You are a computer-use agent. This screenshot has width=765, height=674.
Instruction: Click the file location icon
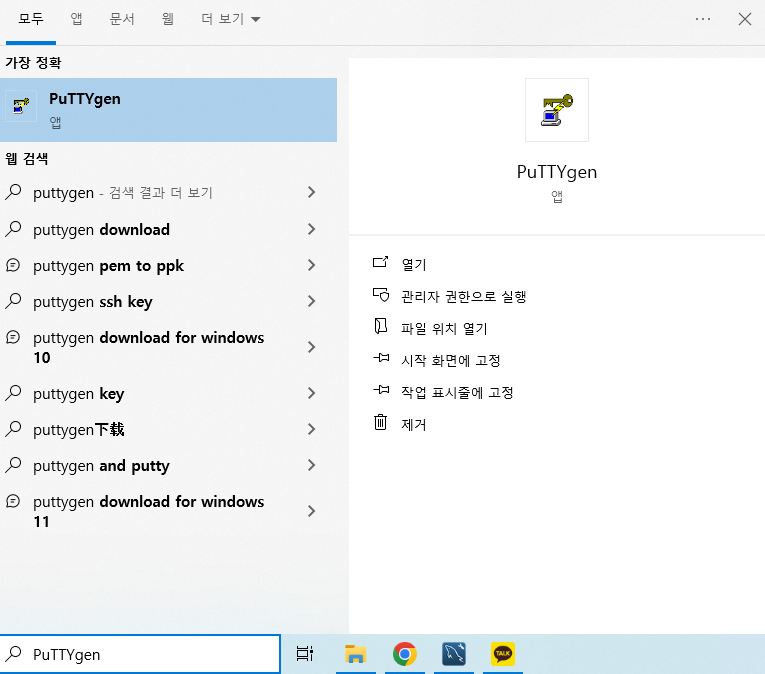coord(381,326)
